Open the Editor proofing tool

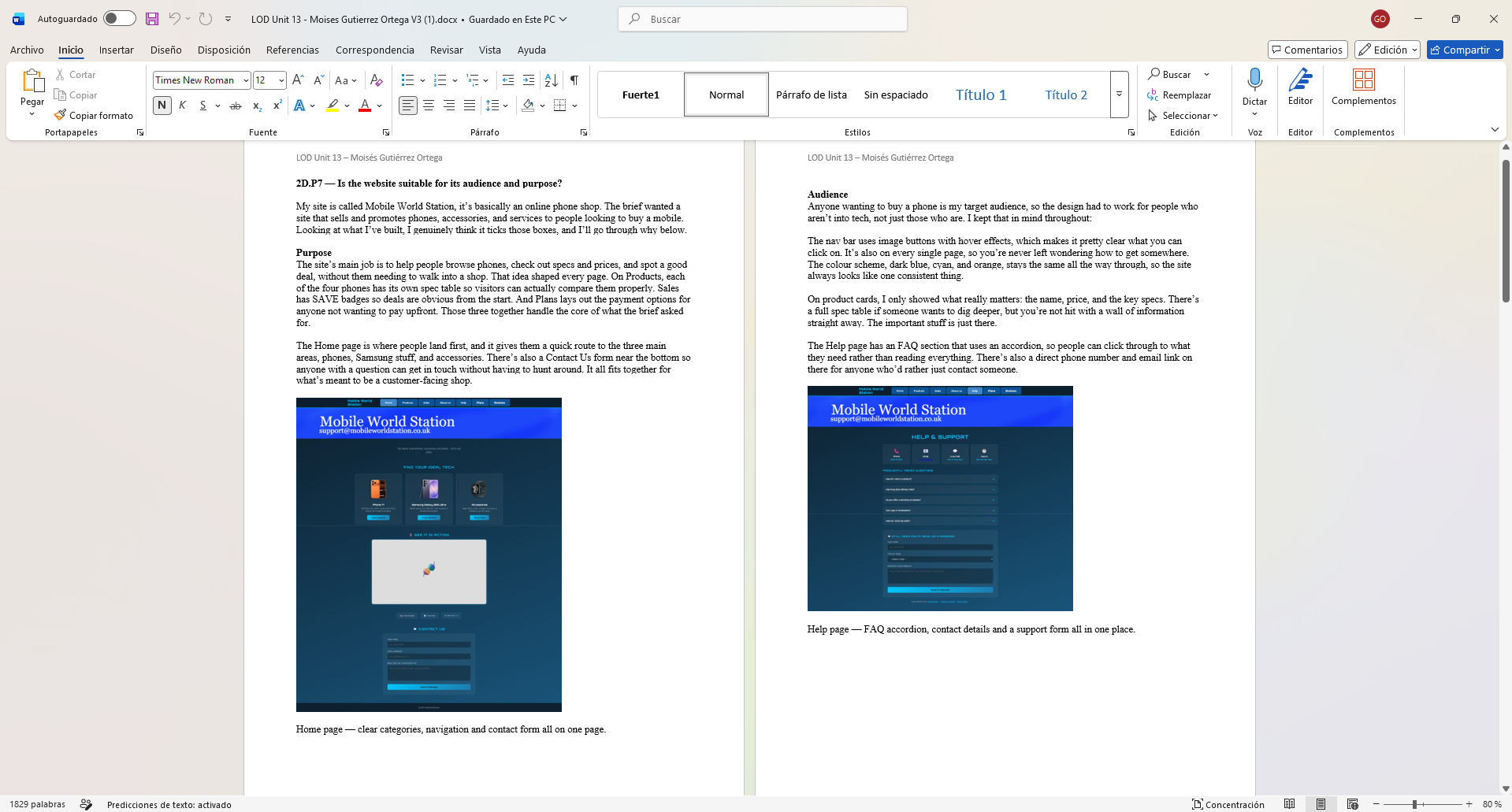1300,87
